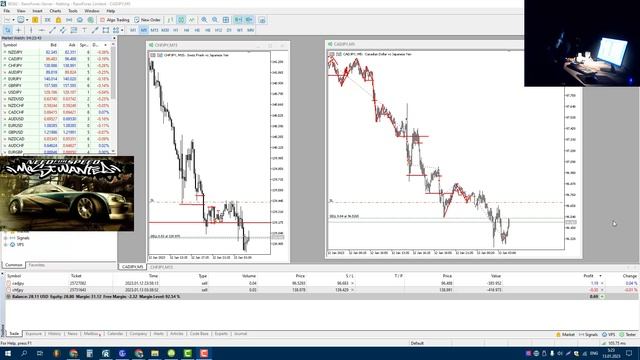This screenshot has width=640, height=360.
Task: Open dropdown arrow next to profiles icon
Action: (x=27, y=20)
